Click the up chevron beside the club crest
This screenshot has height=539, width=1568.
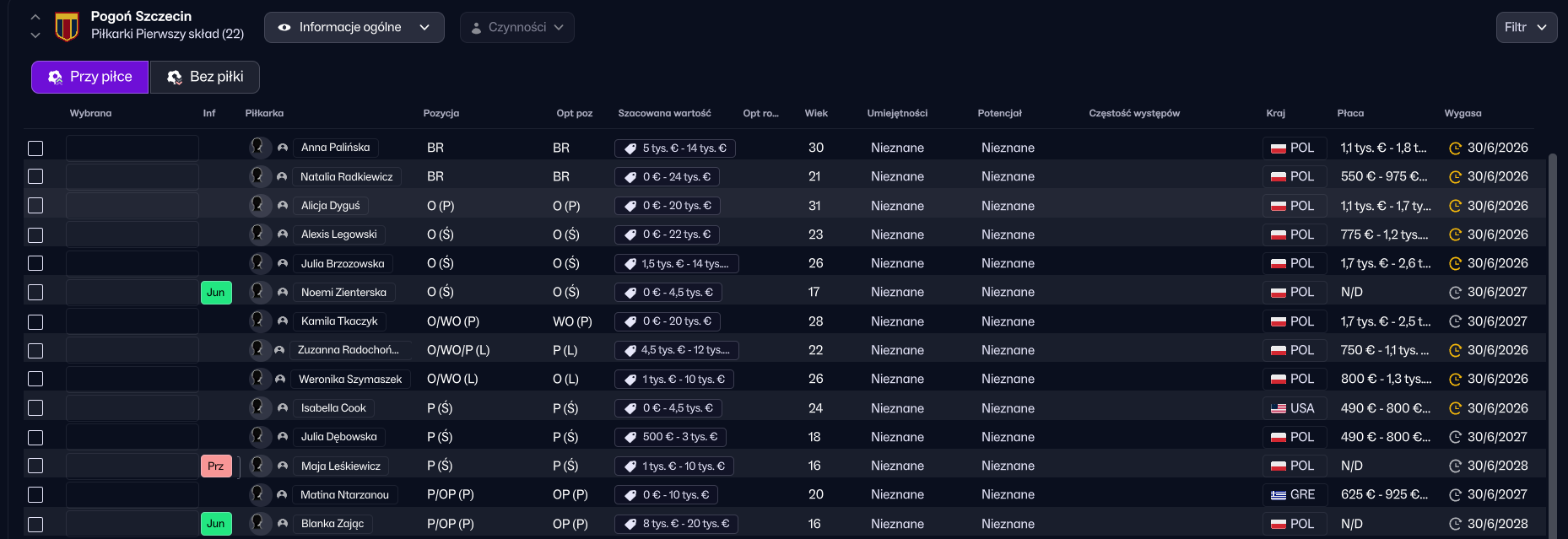tap(35, 17)
